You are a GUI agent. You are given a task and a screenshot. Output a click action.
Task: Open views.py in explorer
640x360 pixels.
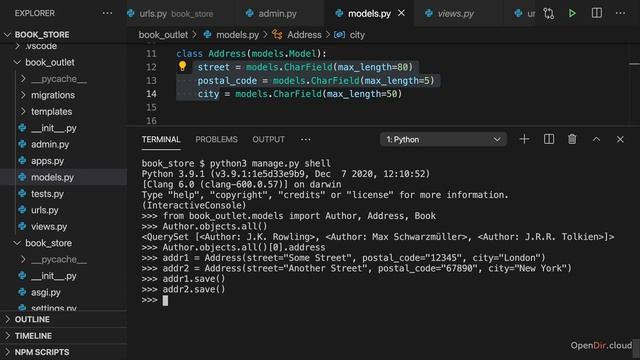(x=49, y=227)
